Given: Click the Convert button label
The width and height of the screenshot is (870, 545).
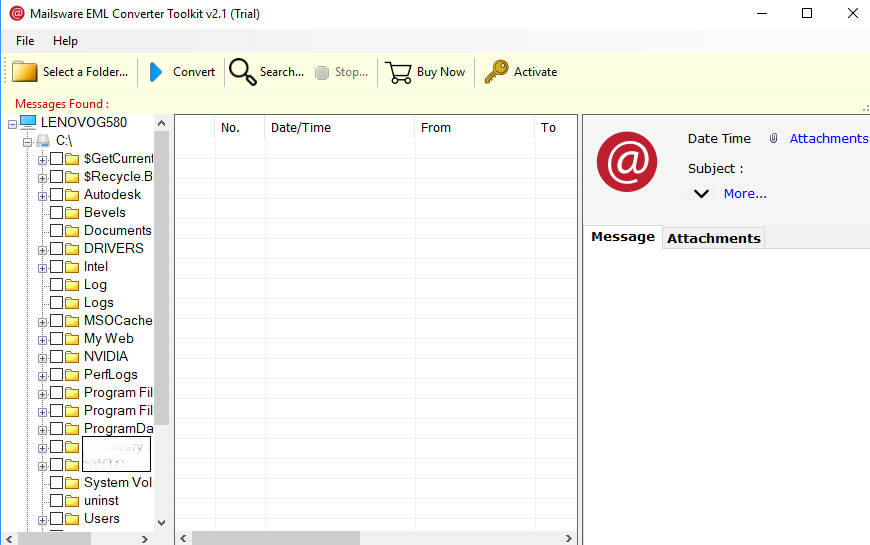Looking at the screenshot, I should click(x=194, y=72).
